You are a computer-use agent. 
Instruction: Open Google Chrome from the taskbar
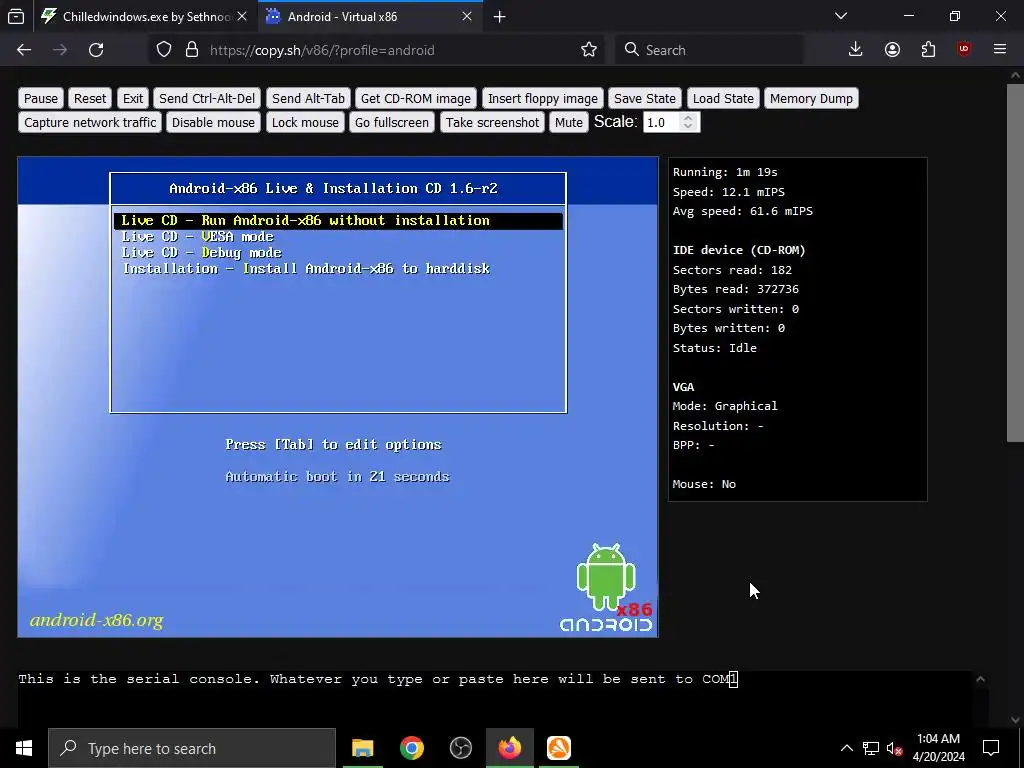pos(411,748)
